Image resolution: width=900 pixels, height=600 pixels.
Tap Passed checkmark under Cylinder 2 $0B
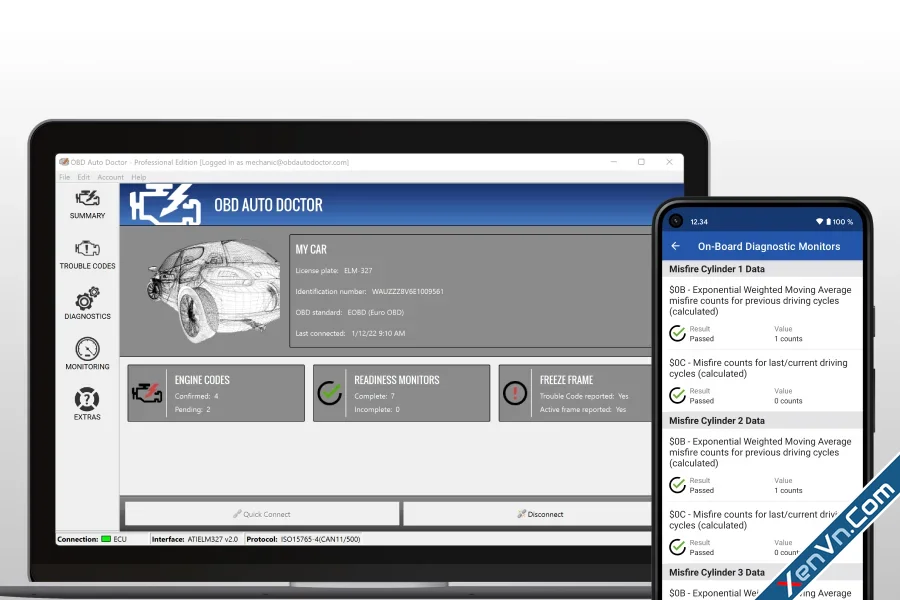677,485
